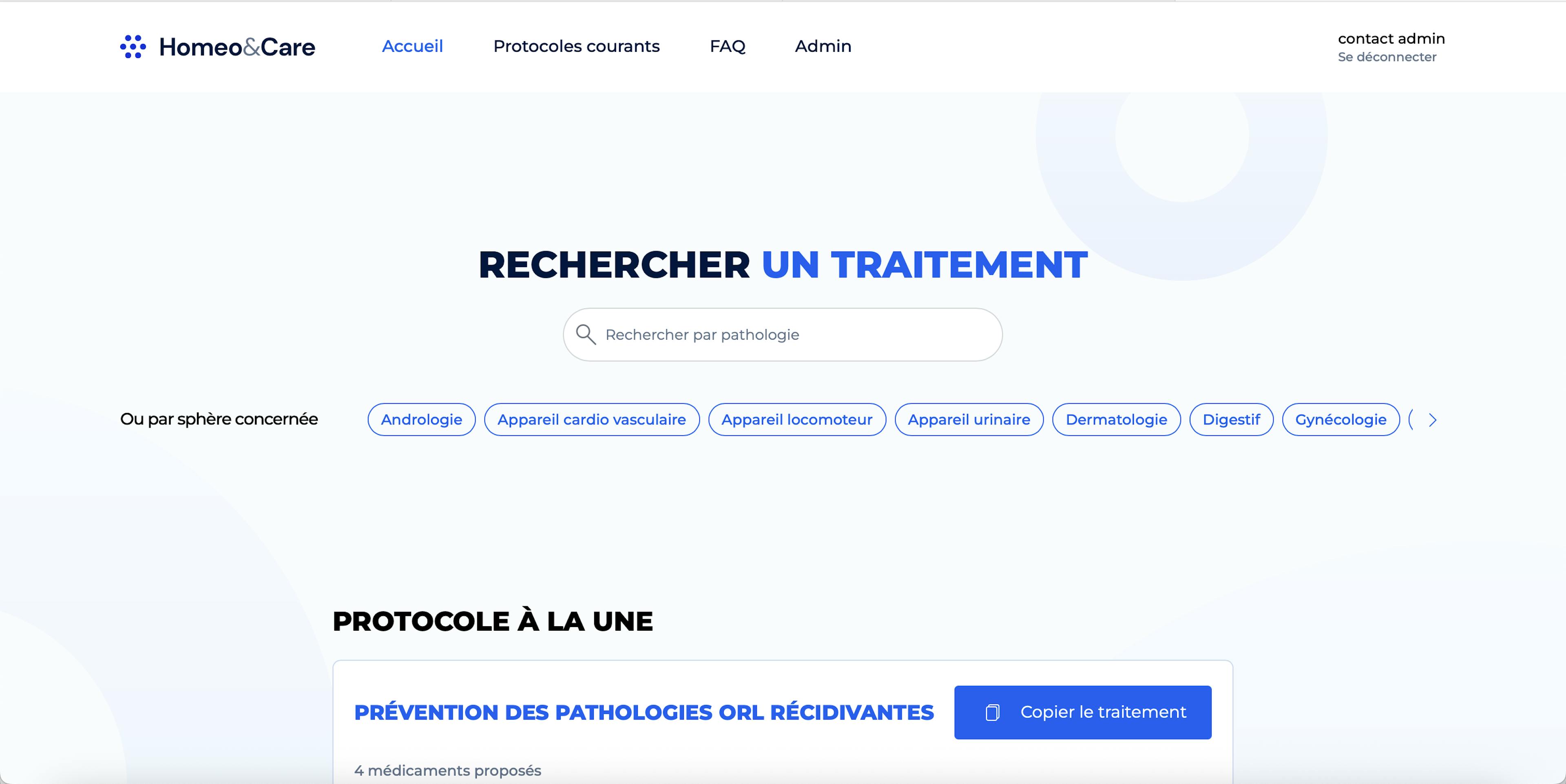Focus the Rechercher par pathologie field
Image resolution: width=1566 pixels, height=784 pixels.
tap(790, 335)
